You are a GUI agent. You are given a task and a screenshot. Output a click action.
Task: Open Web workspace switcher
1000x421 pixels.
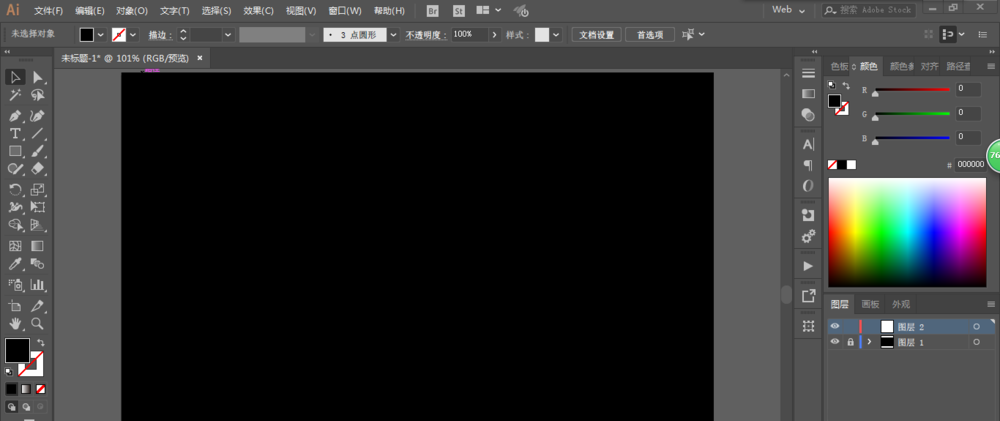pyautogui.click(x=789, y=10)
